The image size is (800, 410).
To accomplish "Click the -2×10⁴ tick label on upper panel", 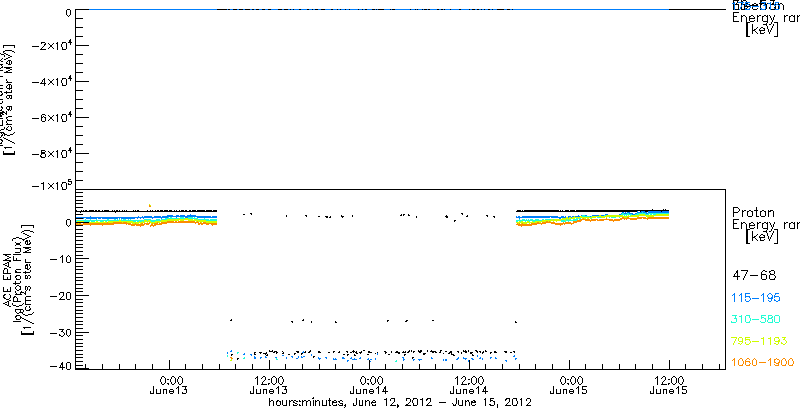I will (x=51, y=45).
